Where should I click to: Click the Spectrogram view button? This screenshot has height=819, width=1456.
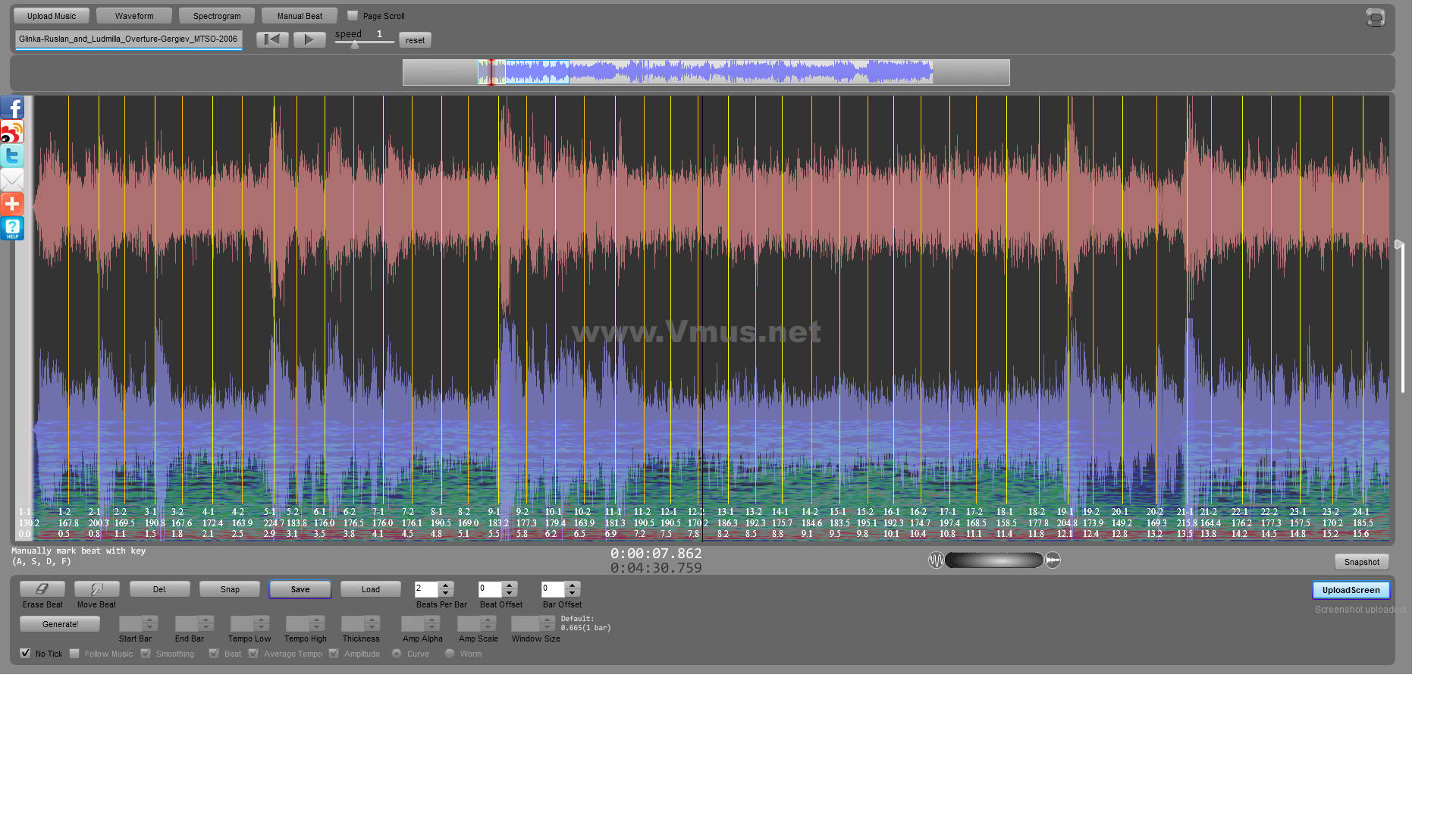click(x=216, y=15)
